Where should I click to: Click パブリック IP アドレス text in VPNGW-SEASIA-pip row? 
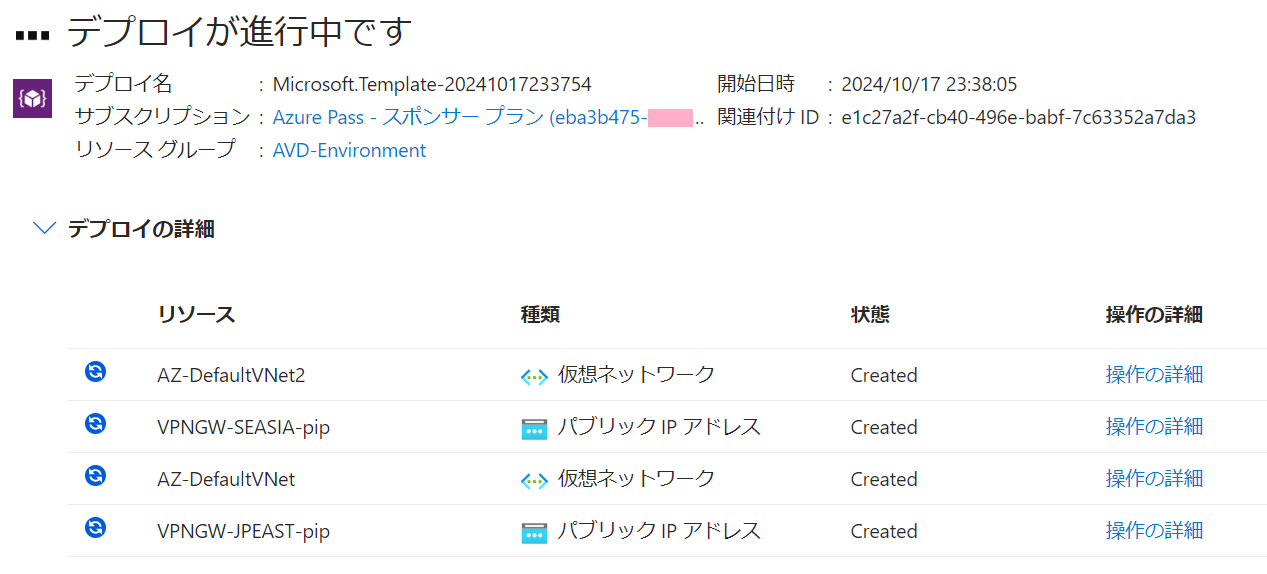[659, 426]
